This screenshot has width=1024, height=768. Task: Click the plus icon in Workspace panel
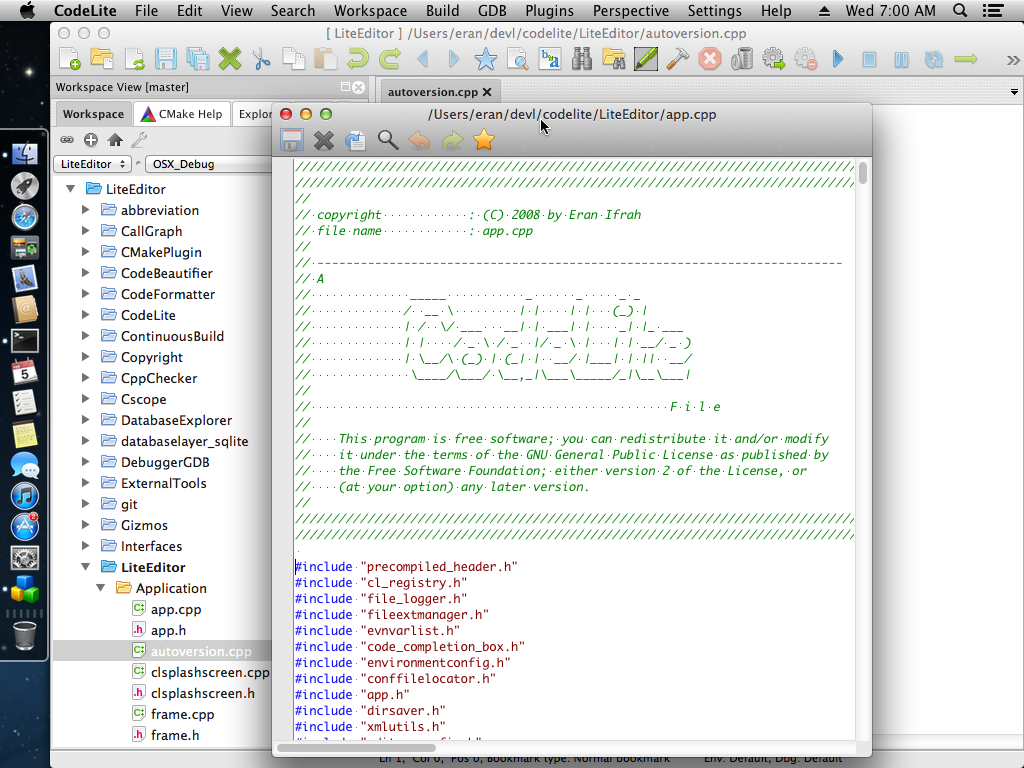(x=91, y=140)
